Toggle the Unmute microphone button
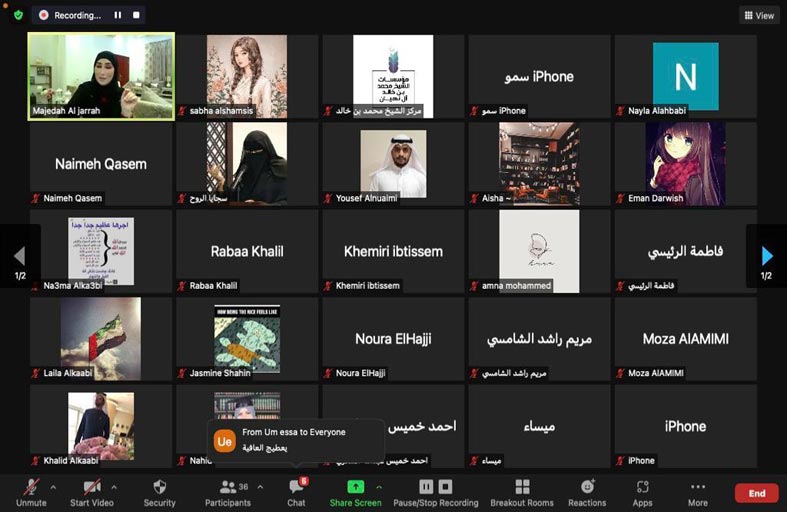Viewport: 787px width, 512px height. click(x=31, y=491)
